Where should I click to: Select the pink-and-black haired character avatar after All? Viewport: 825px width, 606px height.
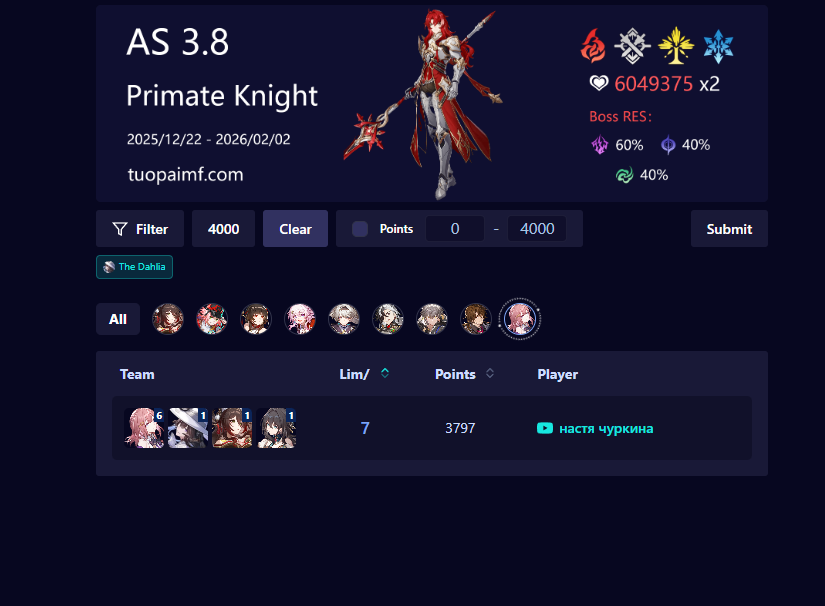212,319
